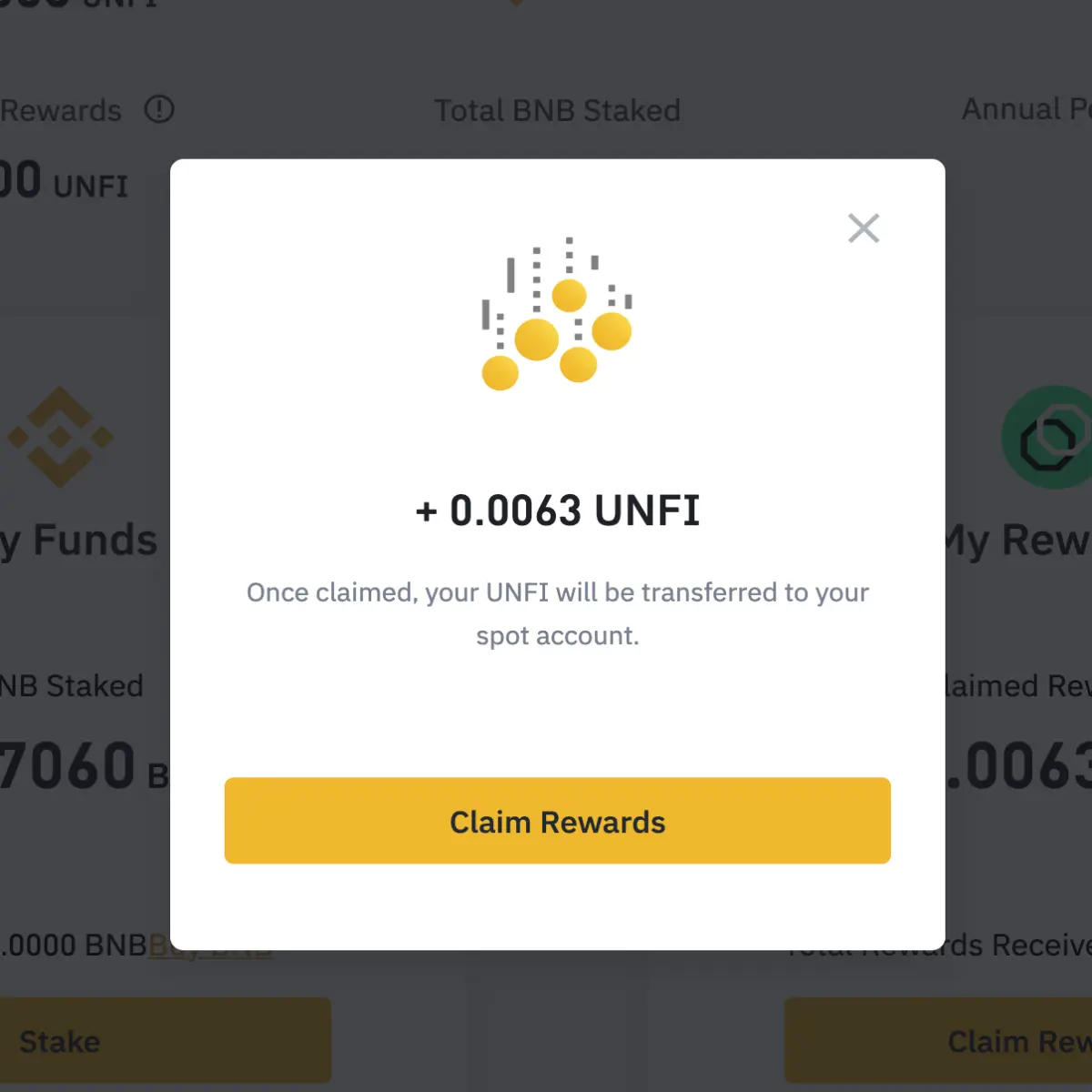Click the Total BNB Staked label
The height and width of the screenshot is (1092, 1092).
point(557,110)
